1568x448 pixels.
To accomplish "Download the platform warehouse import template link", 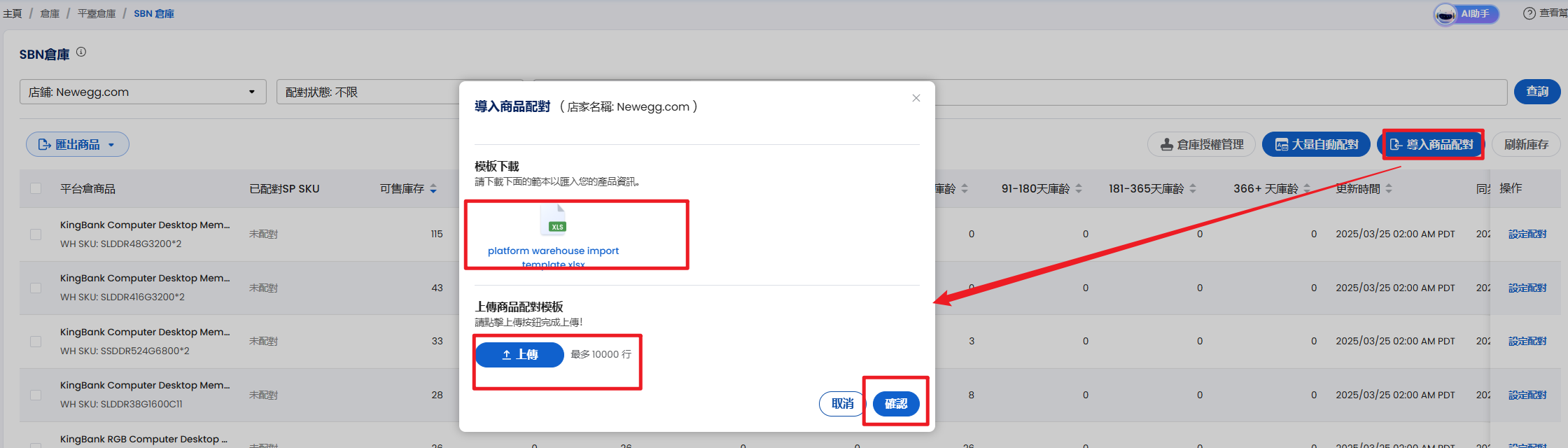I will point(553,257).
